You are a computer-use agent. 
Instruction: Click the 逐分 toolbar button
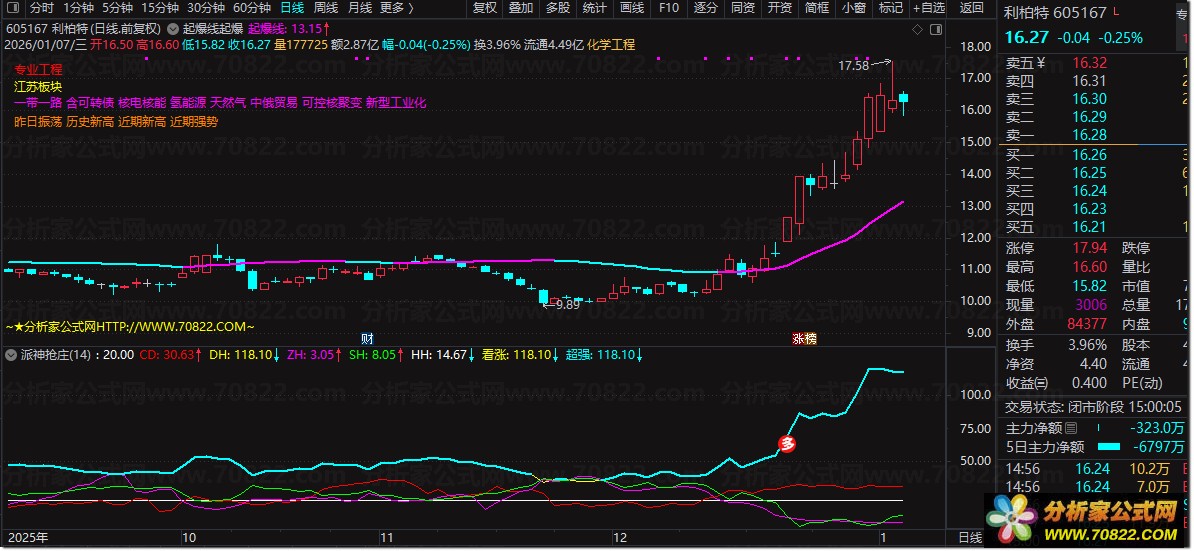[x=705, y=8]
